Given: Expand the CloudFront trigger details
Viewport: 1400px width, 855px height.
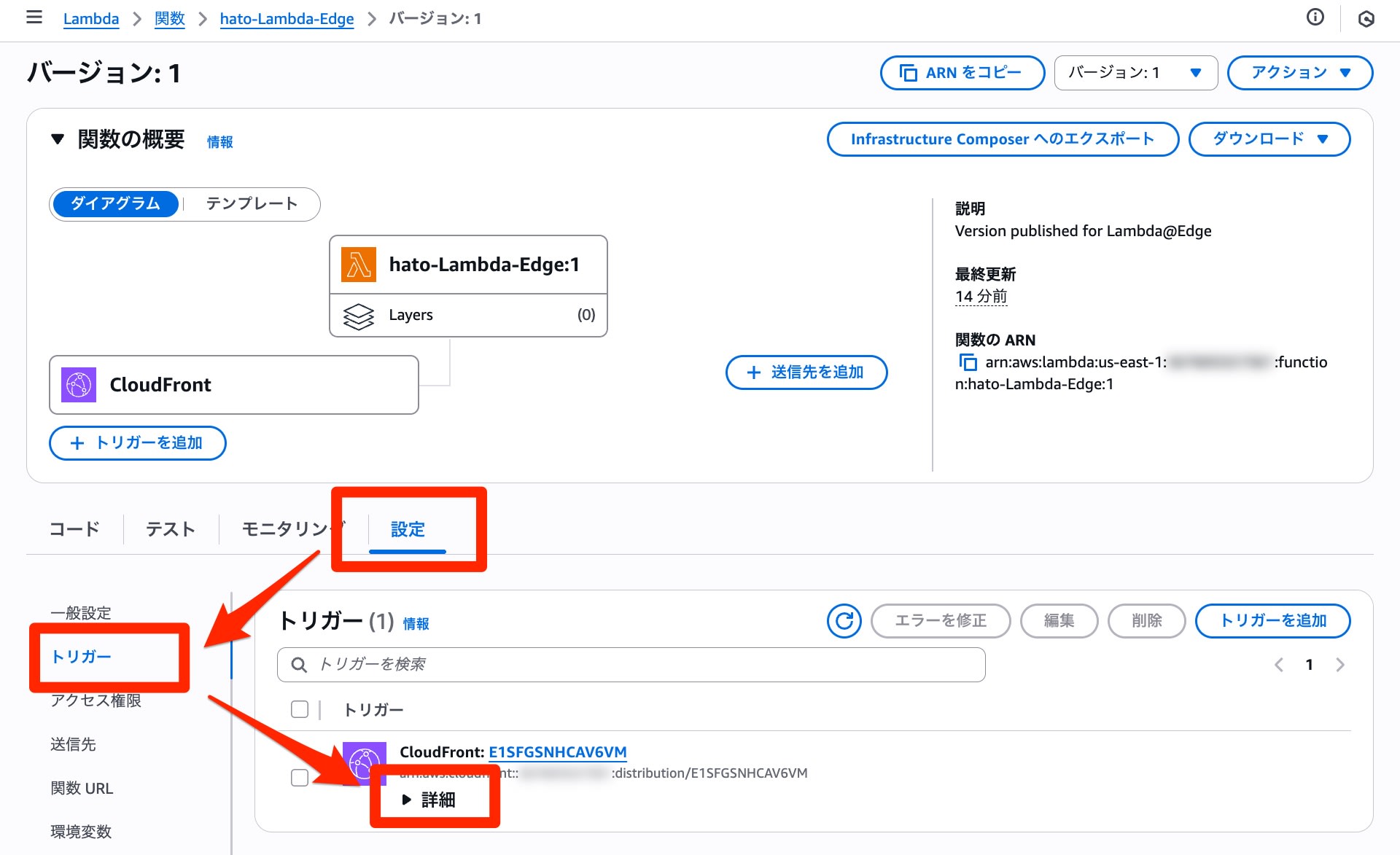Looking at the screenshot, I should (429, 800).
